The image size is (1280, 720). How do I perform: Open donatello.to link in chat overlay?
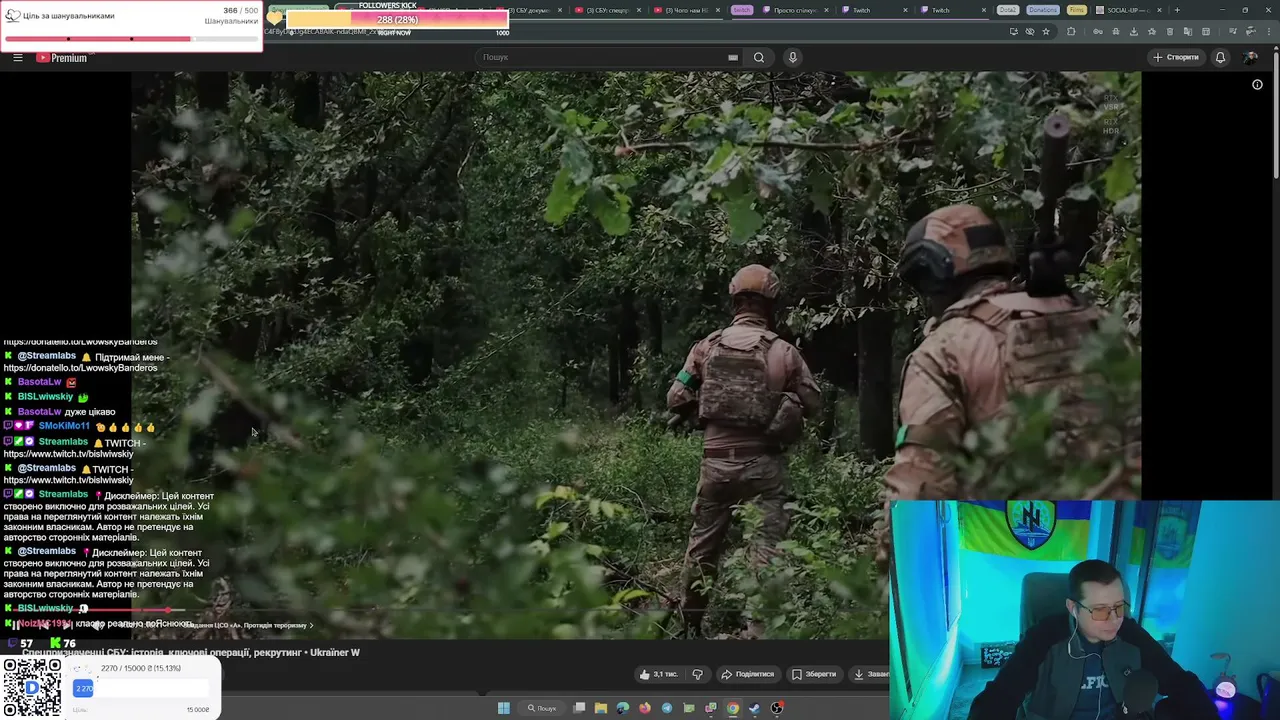[x=80, y=368]
